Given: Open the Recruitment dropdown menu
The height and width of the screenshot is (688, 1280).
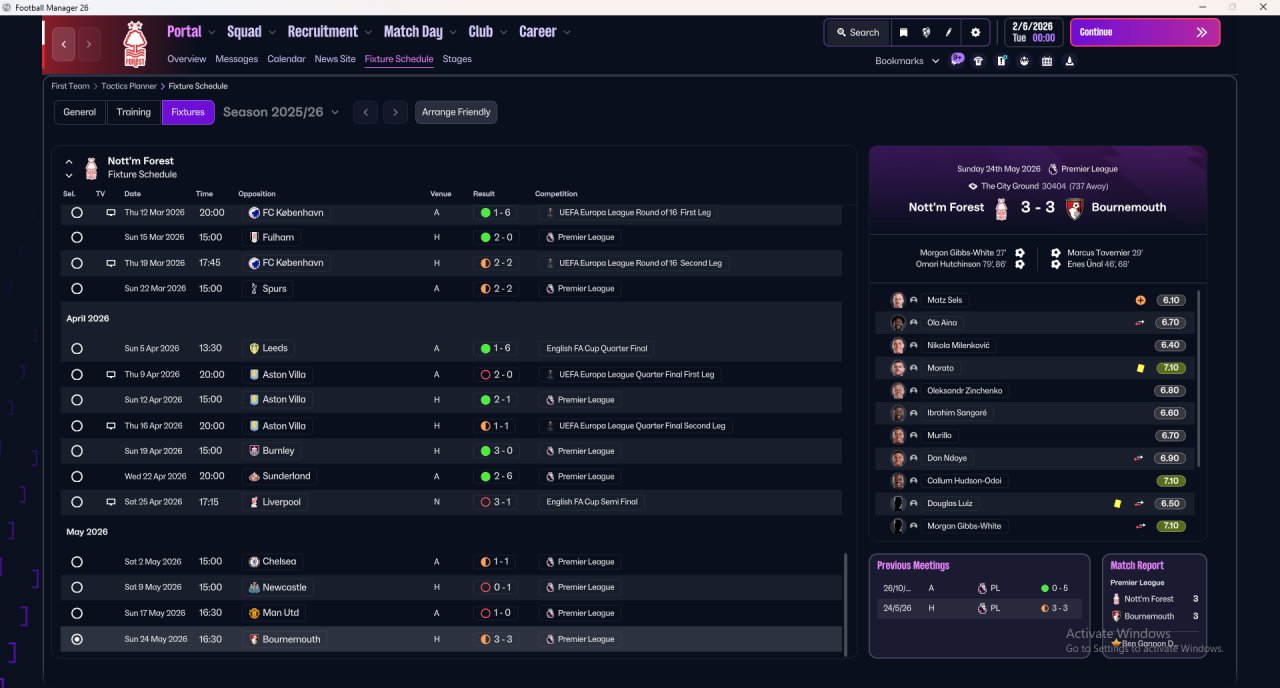Looking at the screenshot, I should (x=329, y=32).
